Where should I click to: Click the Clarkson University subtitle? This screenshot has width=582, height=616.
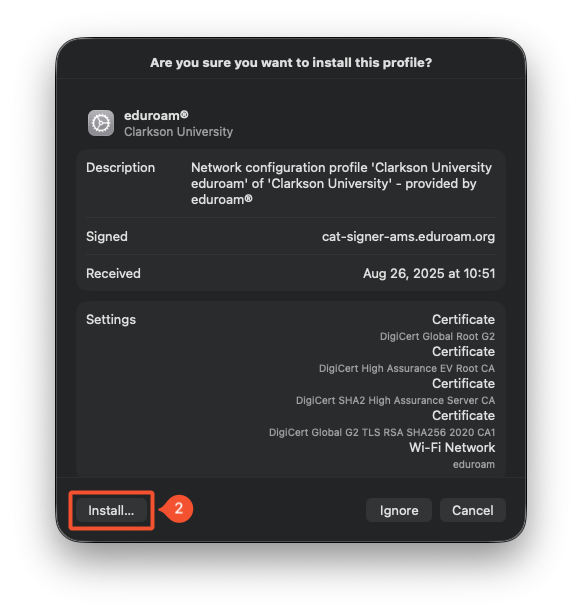pyautogui.click(x=178, y=132)
